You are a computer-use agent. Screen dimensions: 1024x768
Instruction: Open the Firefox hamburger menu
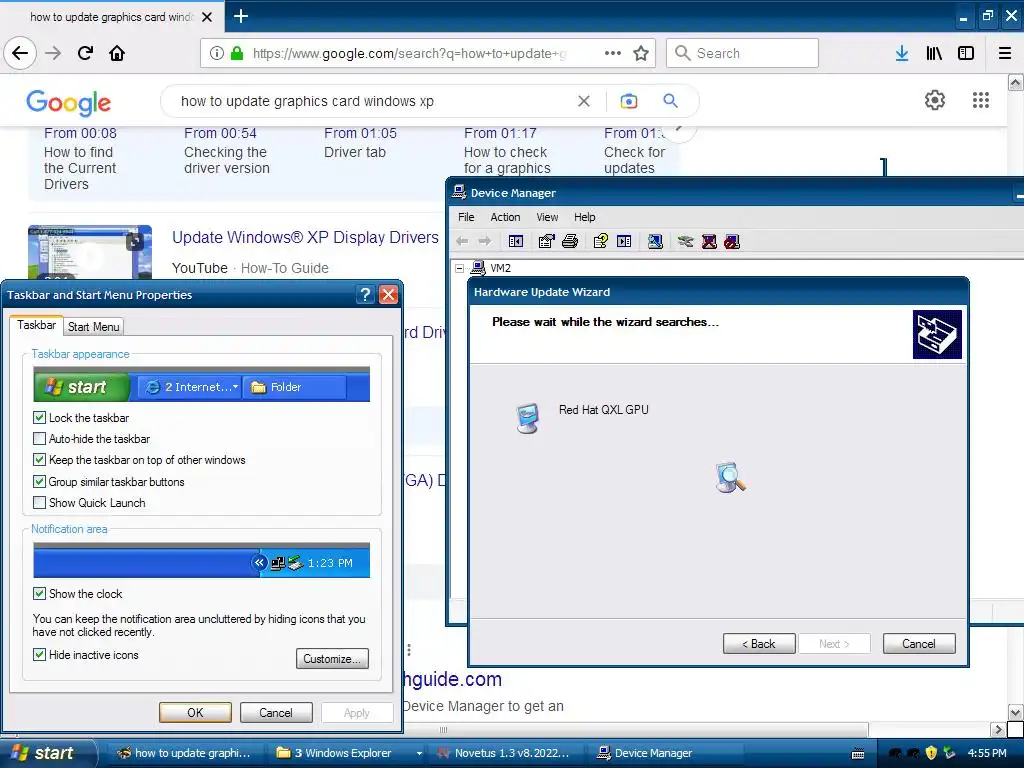1005,53
